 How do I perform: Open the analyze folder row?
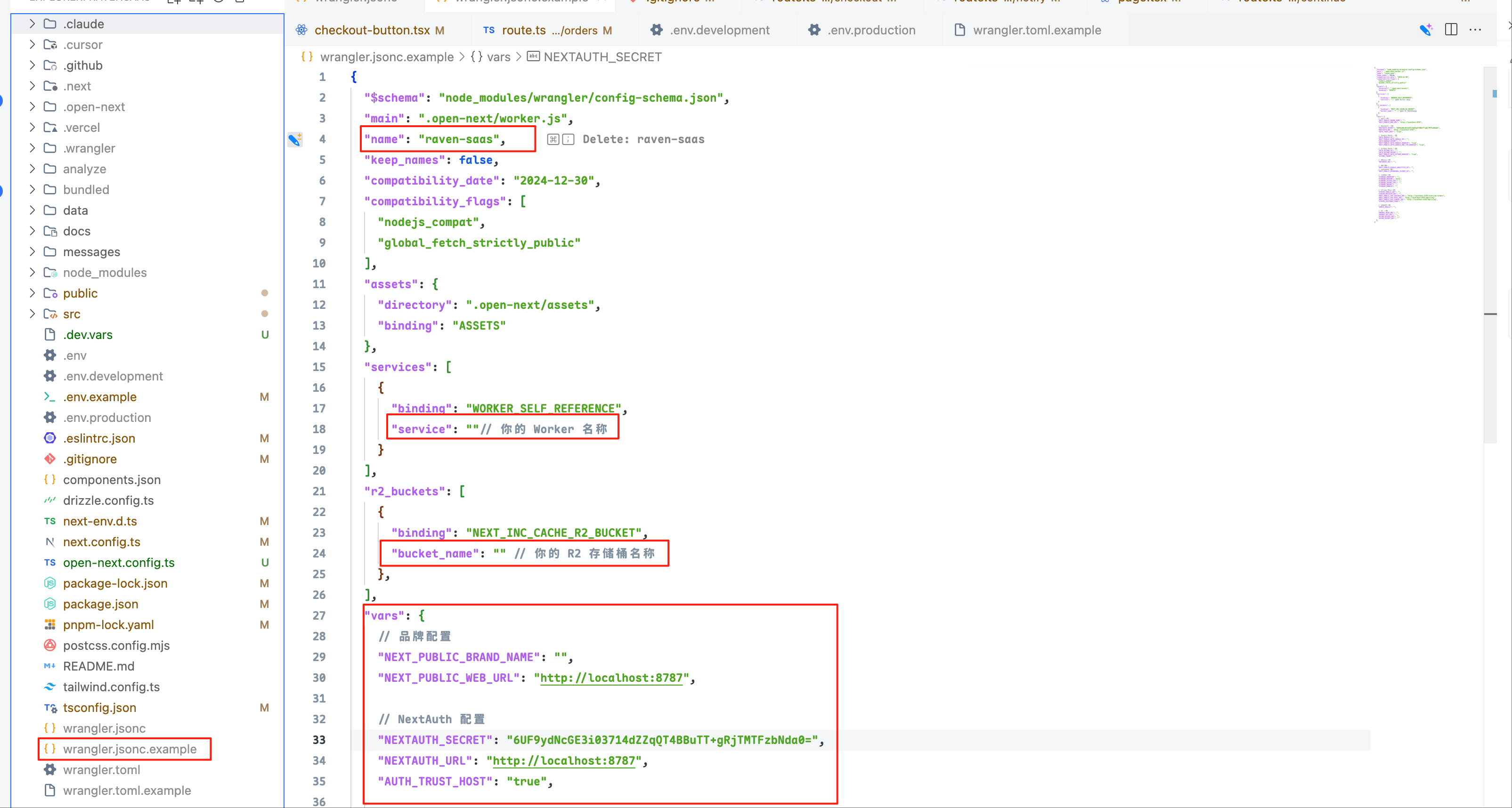[147, 169]
